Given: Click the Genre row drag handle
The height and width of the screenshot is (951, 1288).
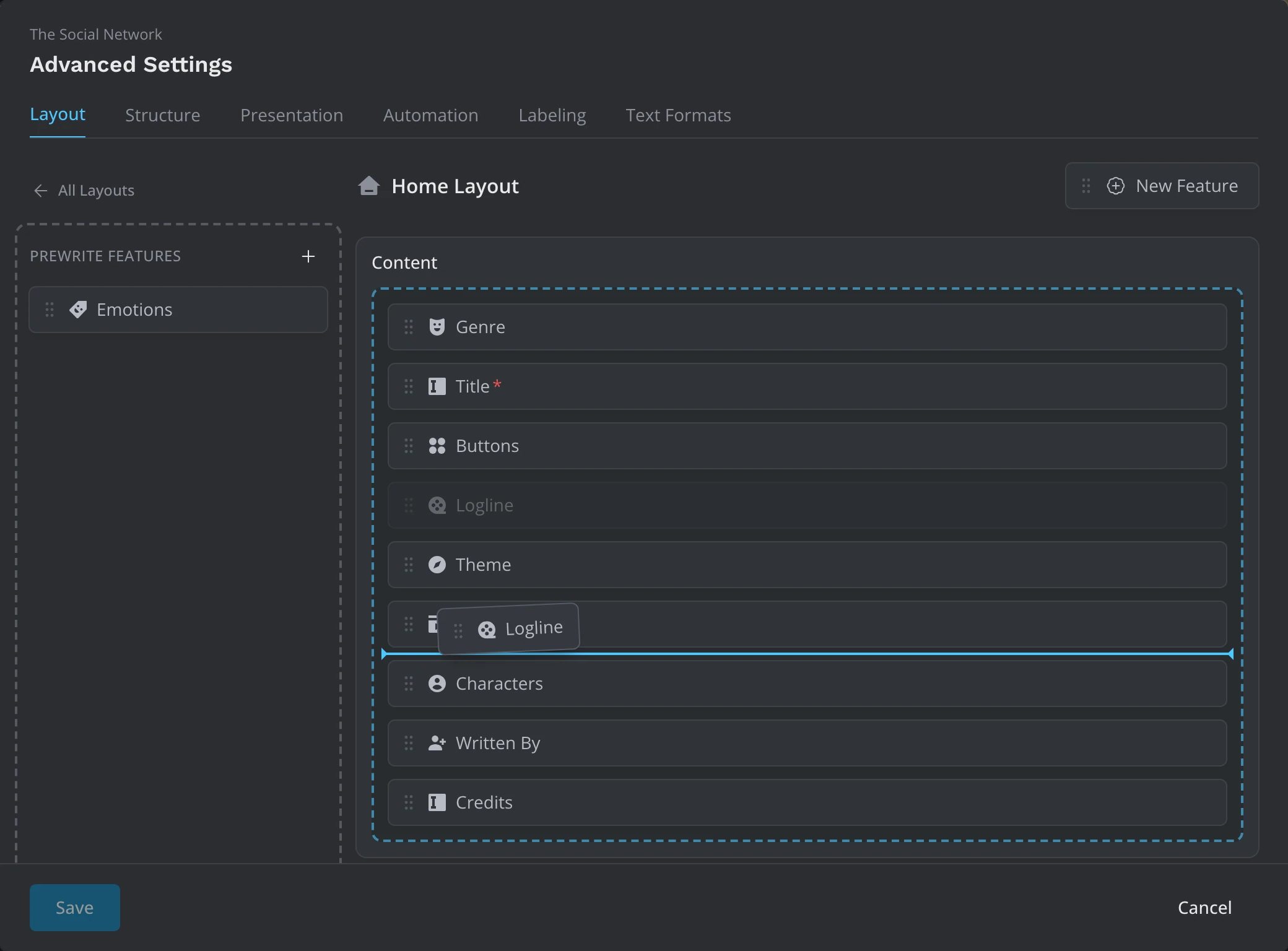Looking at the screenshot, I should pos(409,327).
